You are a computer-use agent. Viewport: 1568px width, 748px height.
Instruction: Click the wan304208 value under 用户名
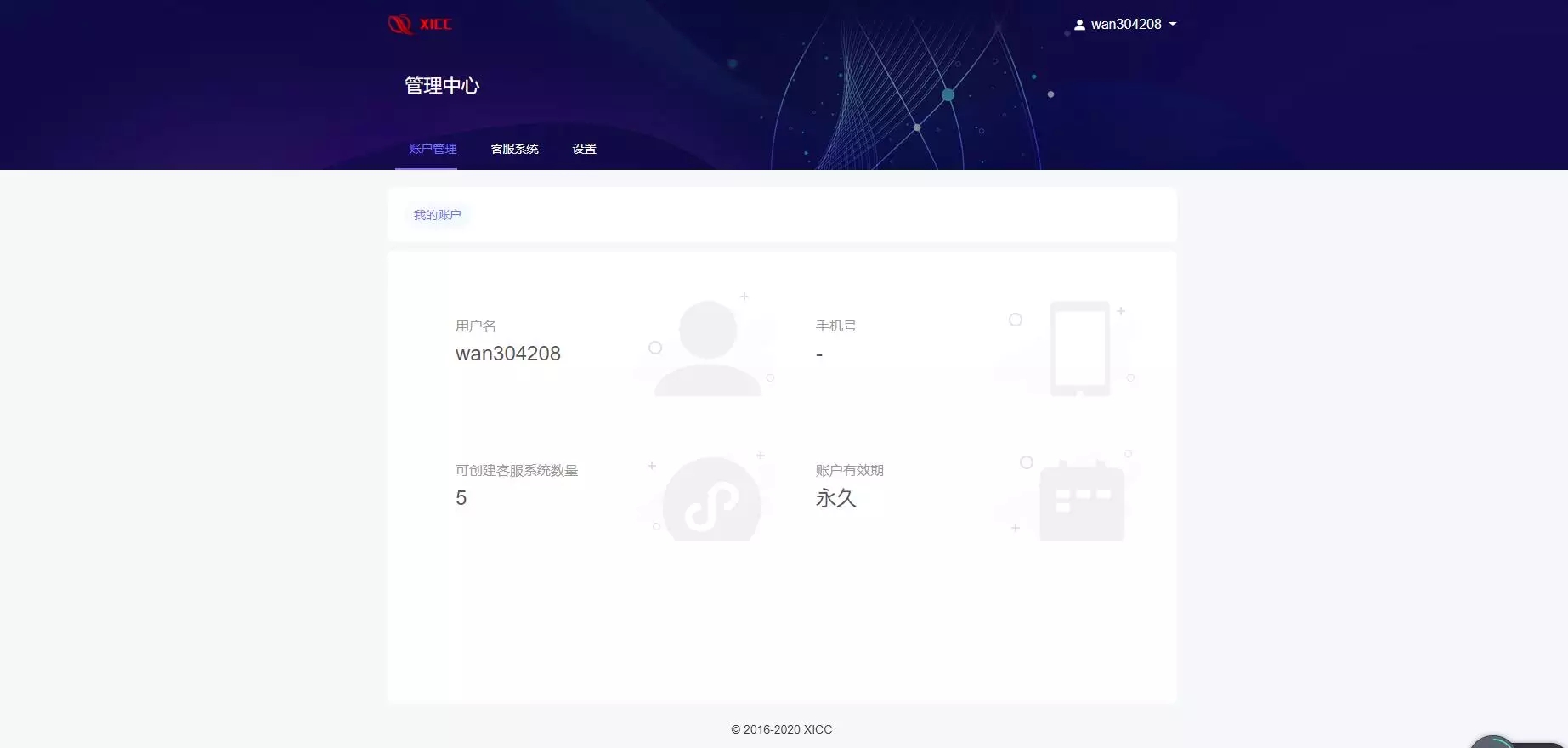(x=507, y=354)
